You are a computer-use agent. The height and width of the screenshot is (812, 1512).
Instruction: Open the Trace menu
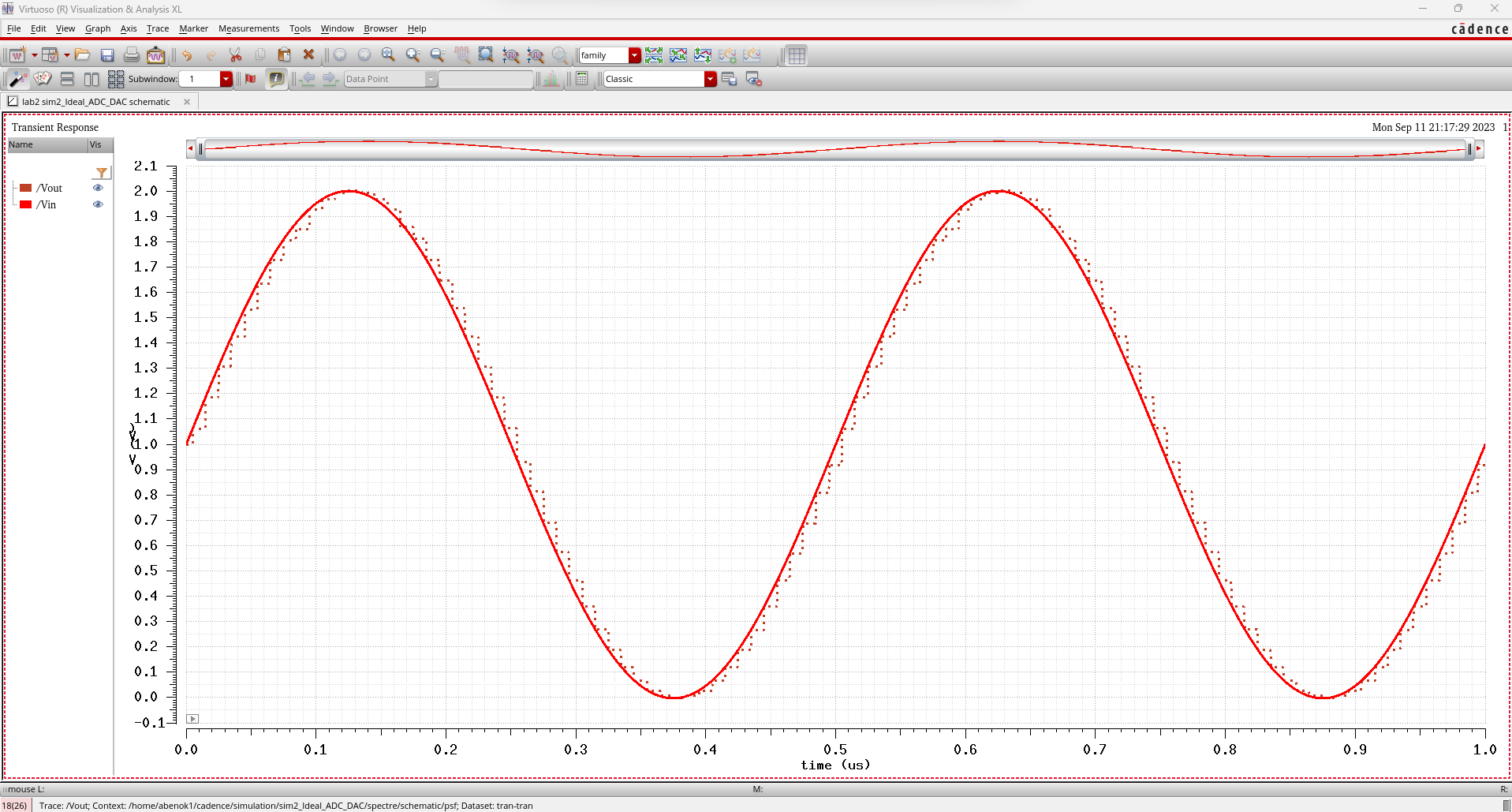coord(158,28)
